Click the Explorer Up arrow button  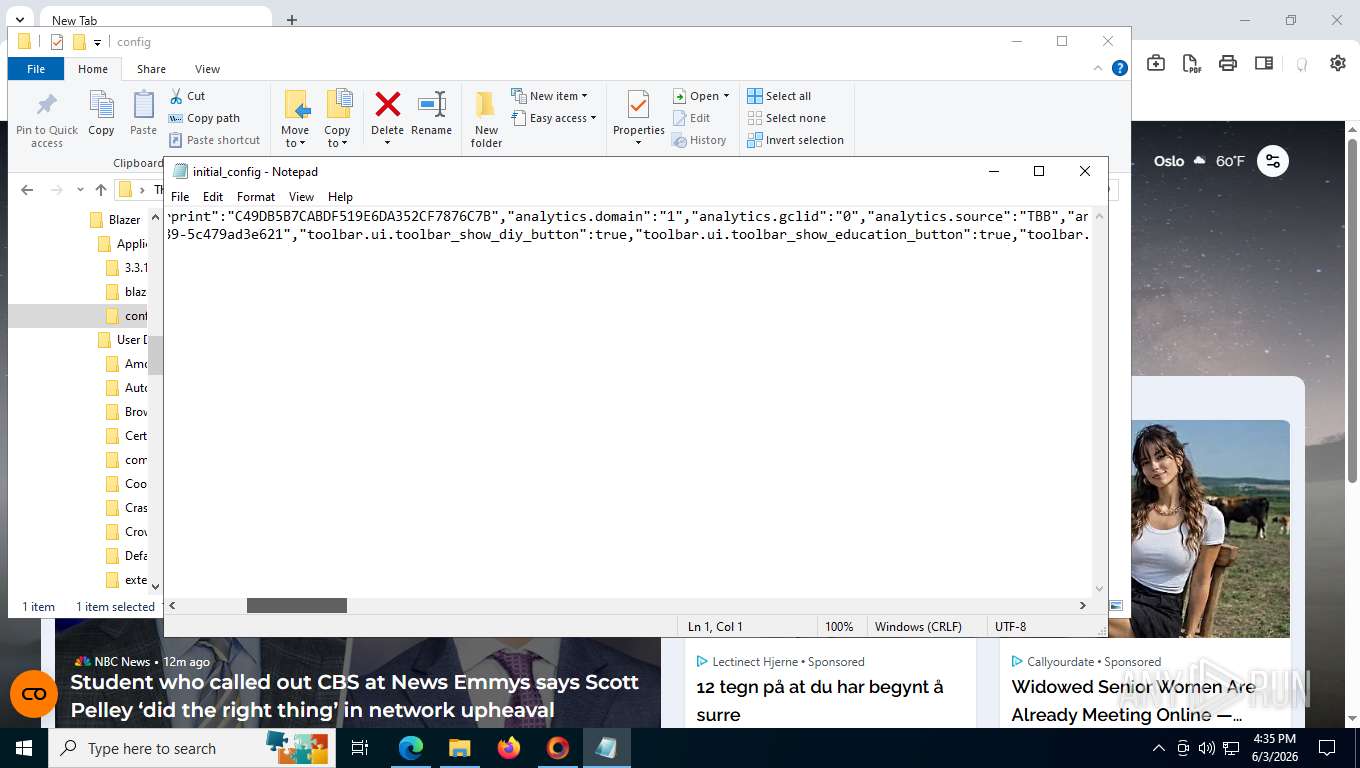[100, 190]
